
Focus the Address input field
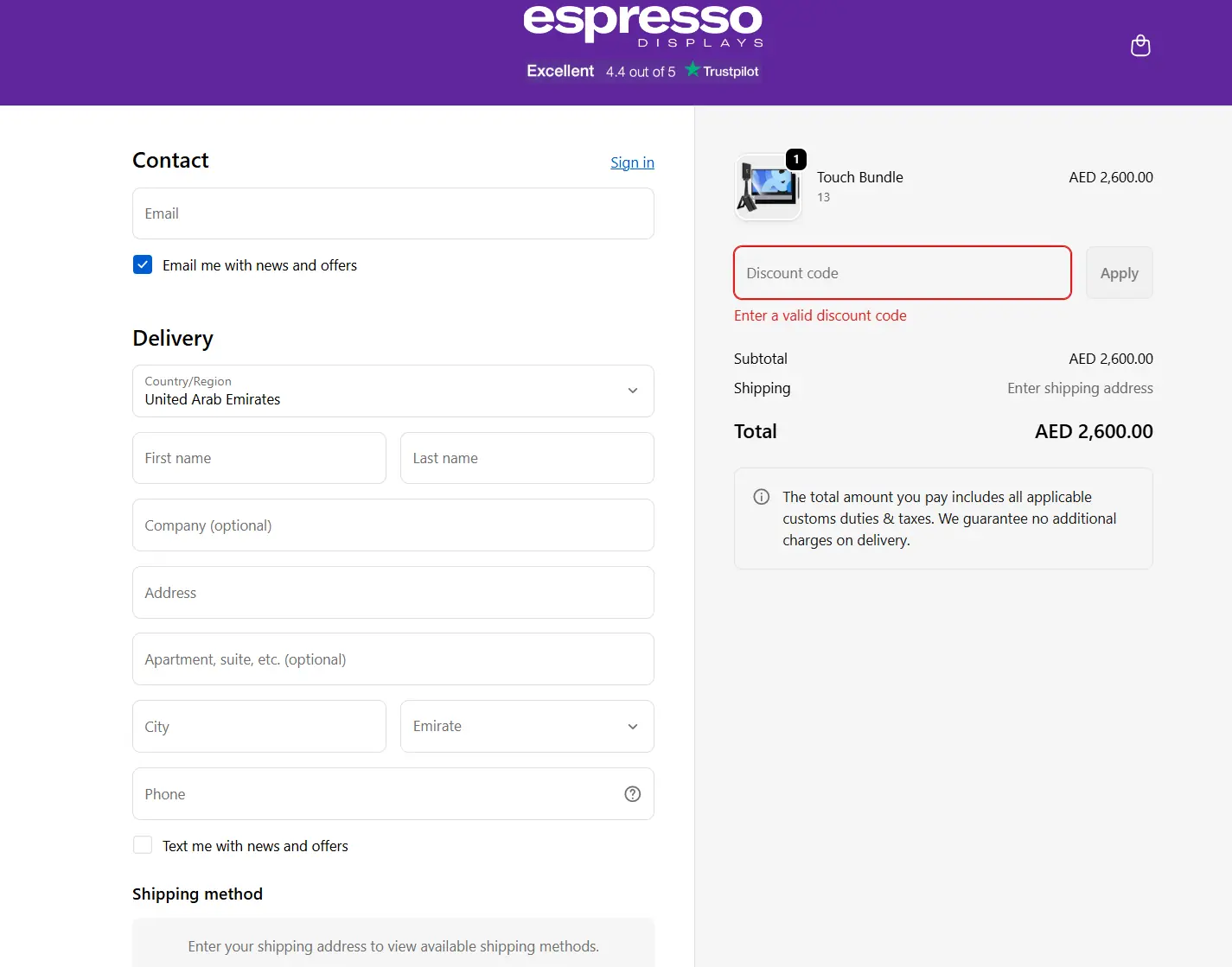393,593
